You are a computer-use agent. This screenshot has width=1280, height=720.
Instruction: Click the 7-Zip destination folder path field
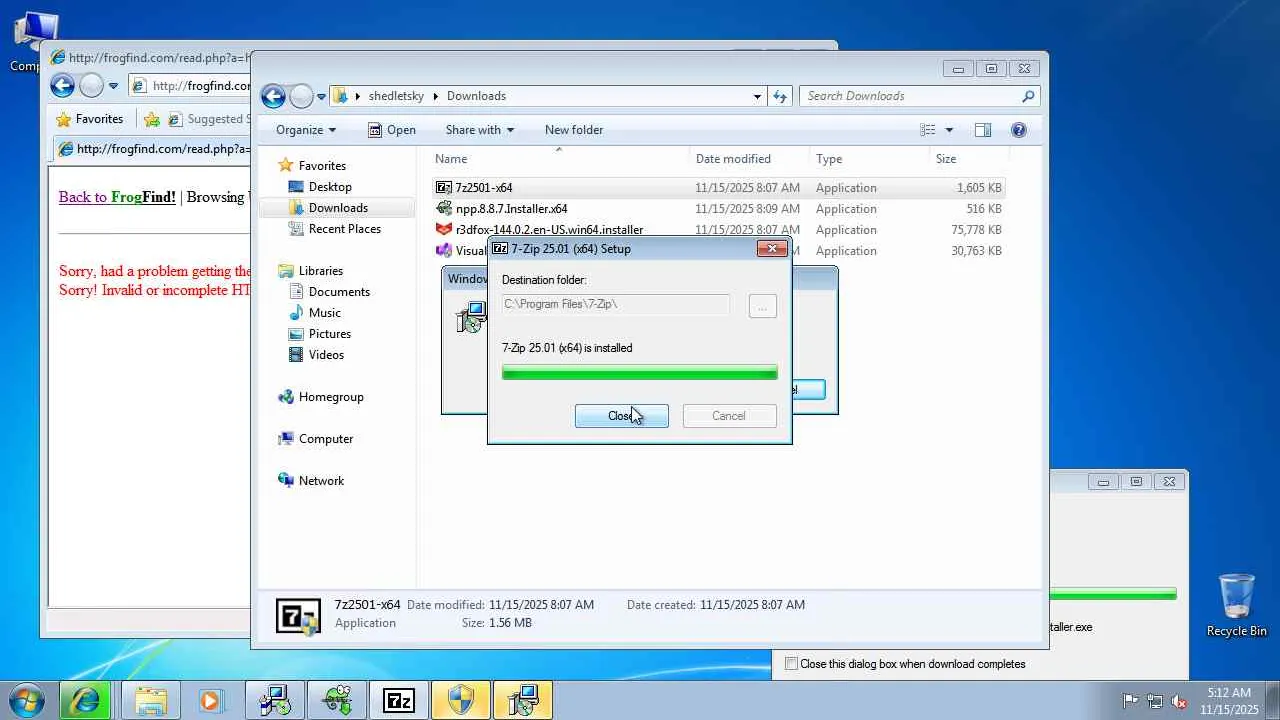coord(616,304)
